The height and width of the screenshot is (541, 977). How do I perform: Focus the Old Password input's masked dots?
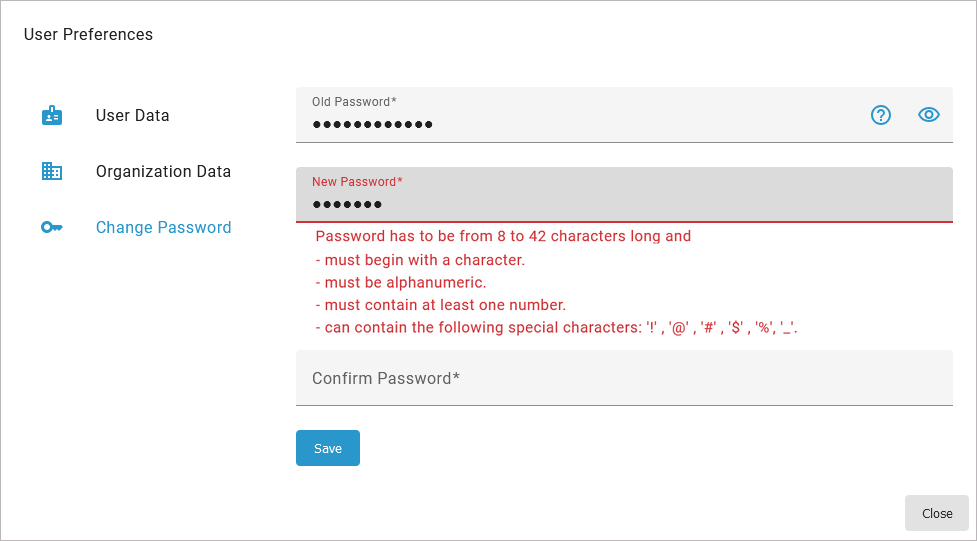(372, 125)
